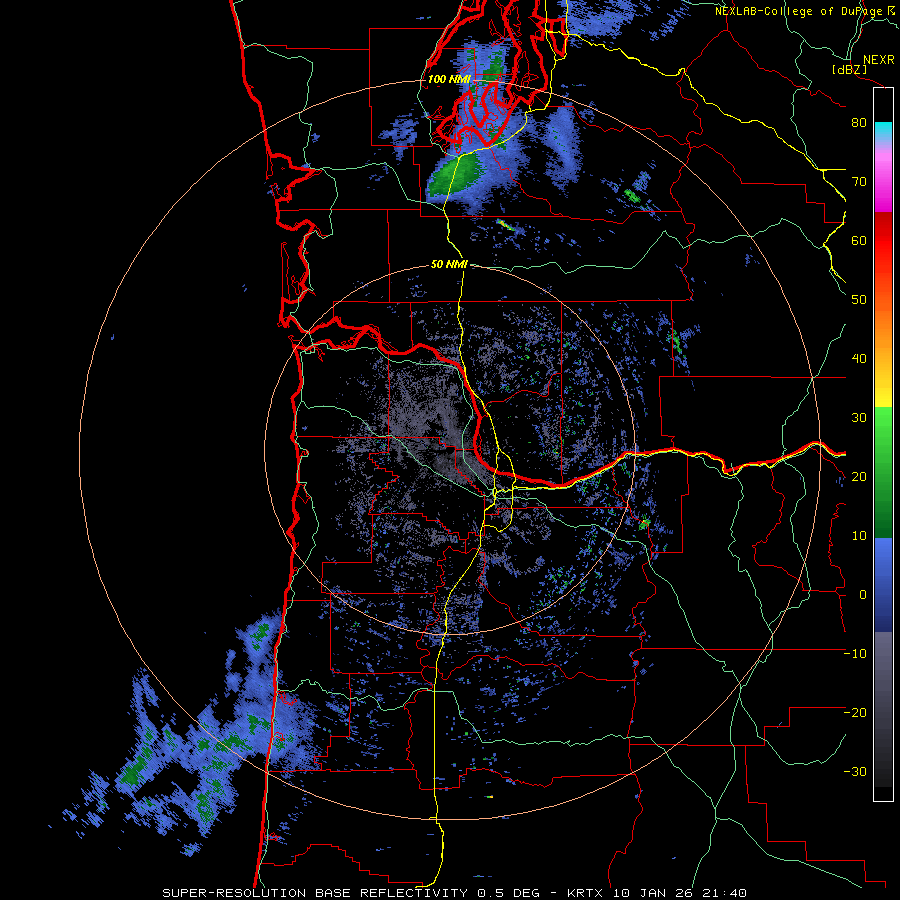
Task: Click the 20 value on dBZ scale
Action: pyautogui.click(x=859, y=476)
